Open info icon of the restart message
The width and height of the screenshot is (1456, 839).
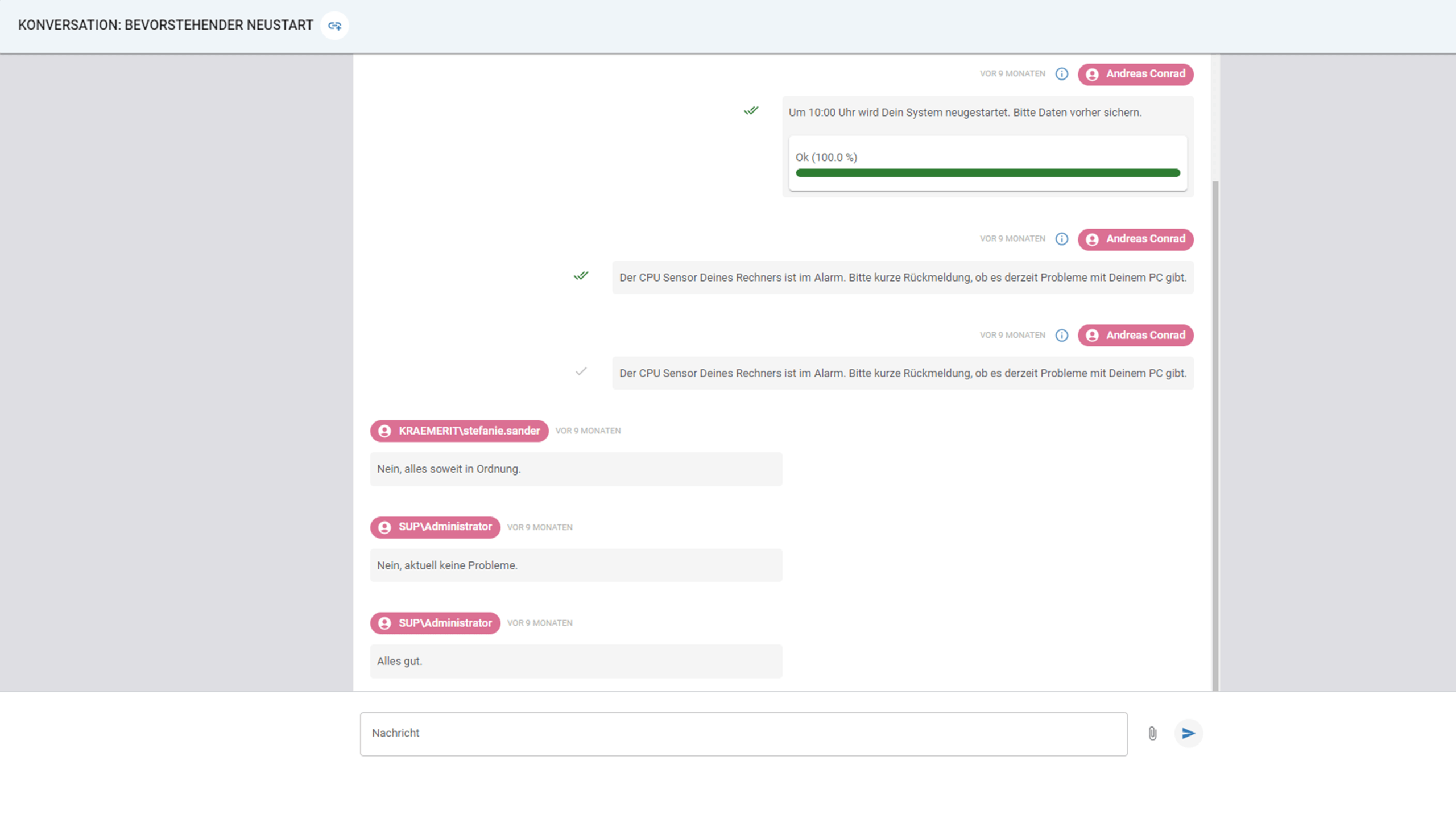(1061, 74)
